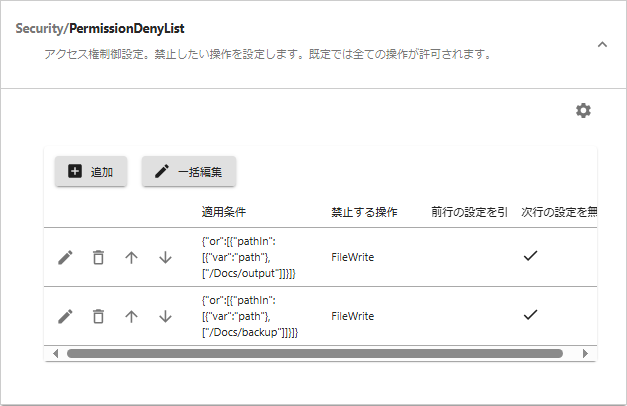Delete the /Docs/backup rule with the trash icon
The width and height of the screenshot is (627, 406).
[x=98, y=316]
